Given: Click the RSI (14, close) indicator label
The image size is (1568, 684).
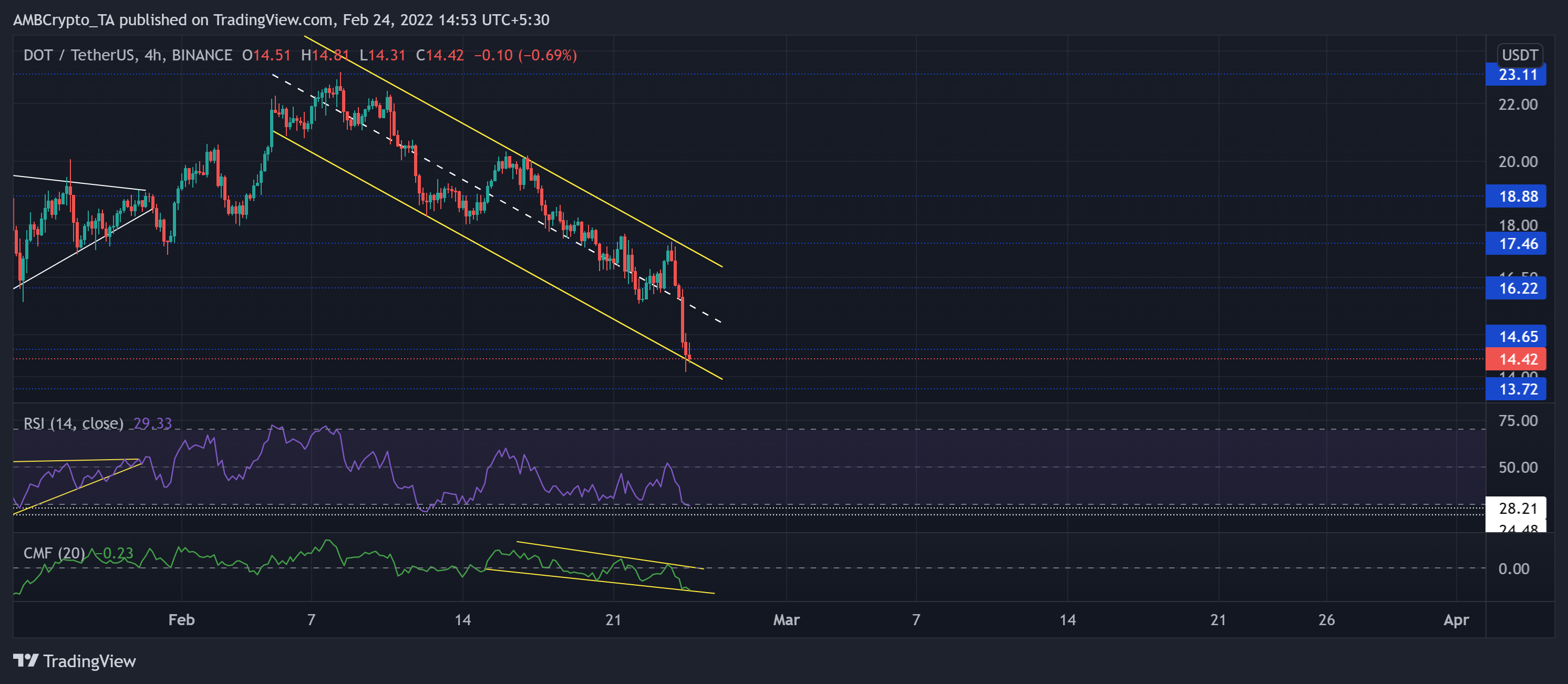Looking at the screenshot, I should click(x=73, y=423).
